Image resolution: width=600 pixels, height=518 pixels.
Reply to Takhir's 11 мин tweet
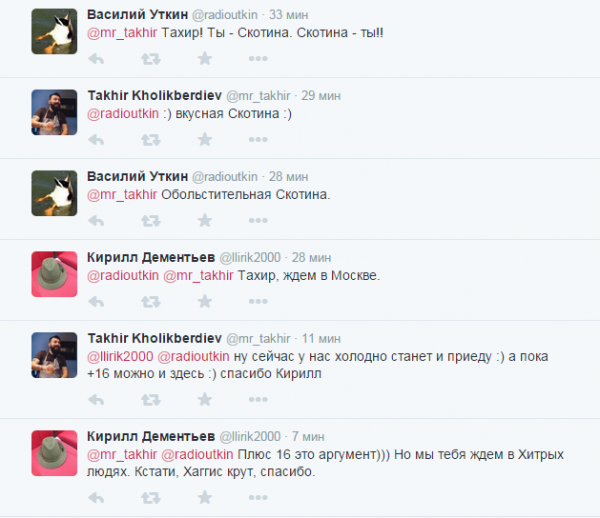(96, 400)
